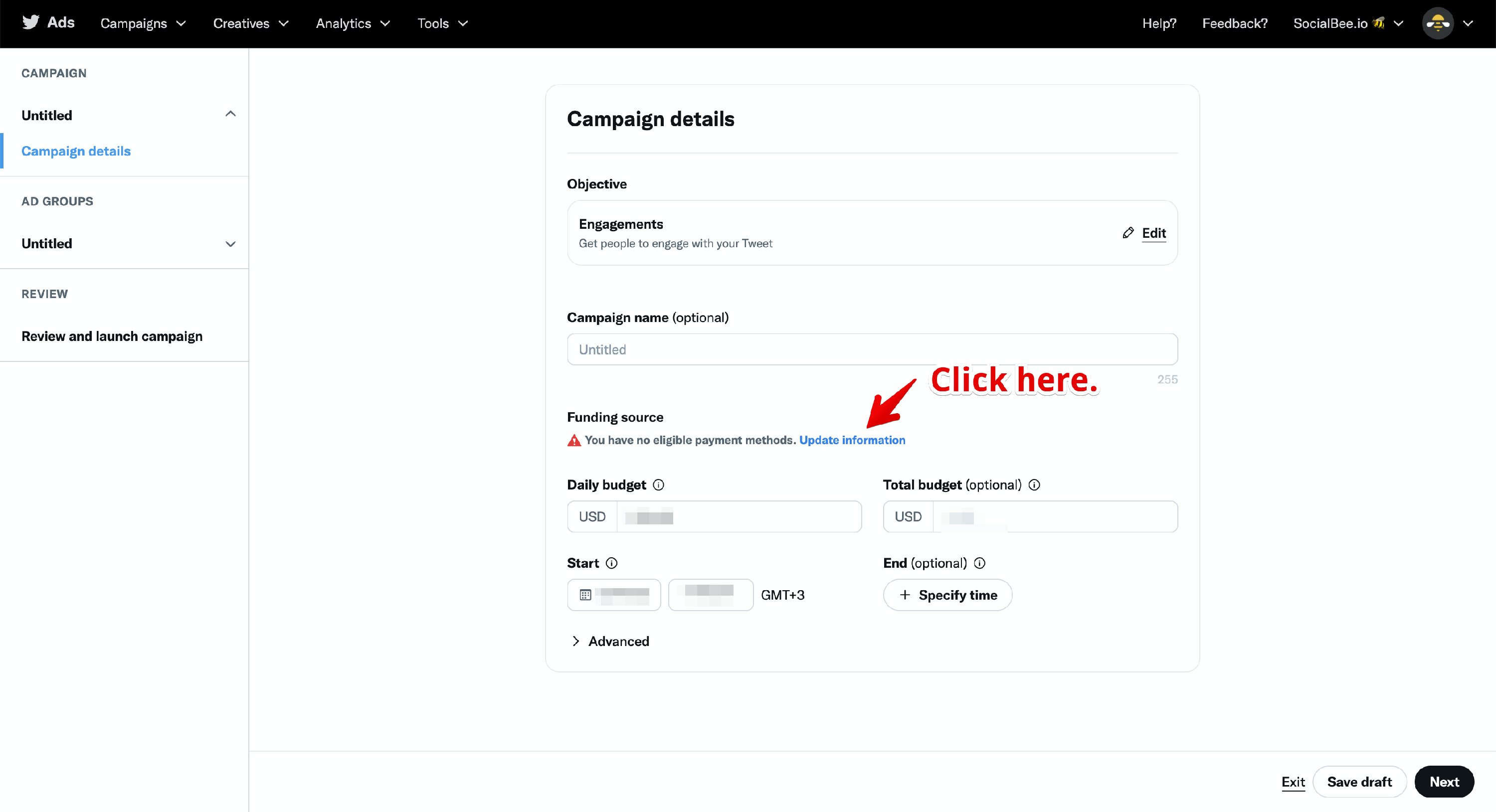Focus the Campaign name field
Image resolution: width=1496 pixels, height=812 pixels.
pyautogui.click(x=872, y=349)
